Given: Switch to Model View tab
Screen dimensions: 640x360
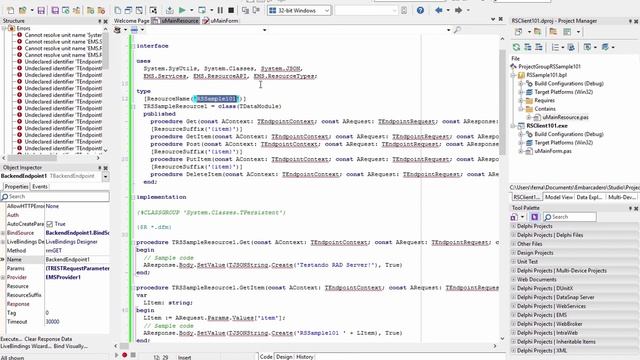Looking at the screenshot, I should tap(559, 197).
